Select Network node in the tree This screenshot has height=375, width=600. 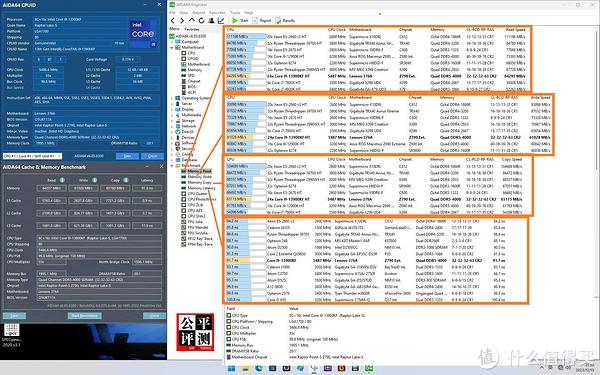point(186,126)
